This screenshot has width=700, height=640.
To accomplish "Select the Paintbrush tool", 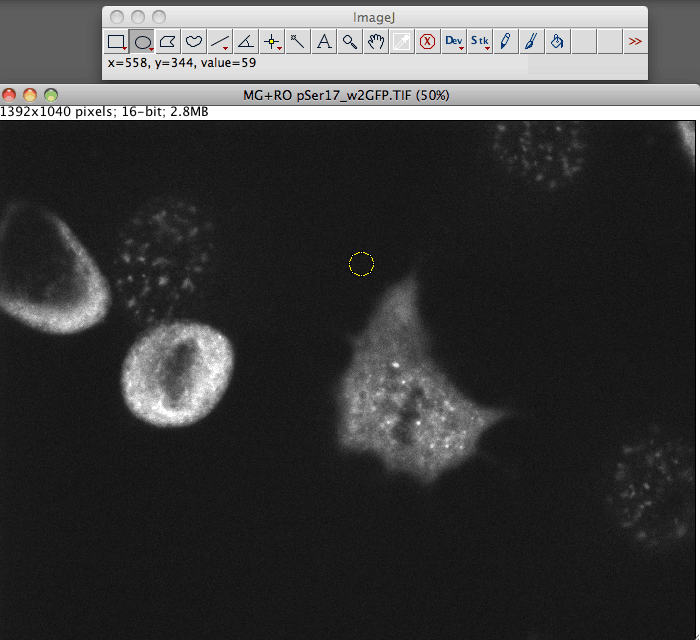I will coord(532,41).
